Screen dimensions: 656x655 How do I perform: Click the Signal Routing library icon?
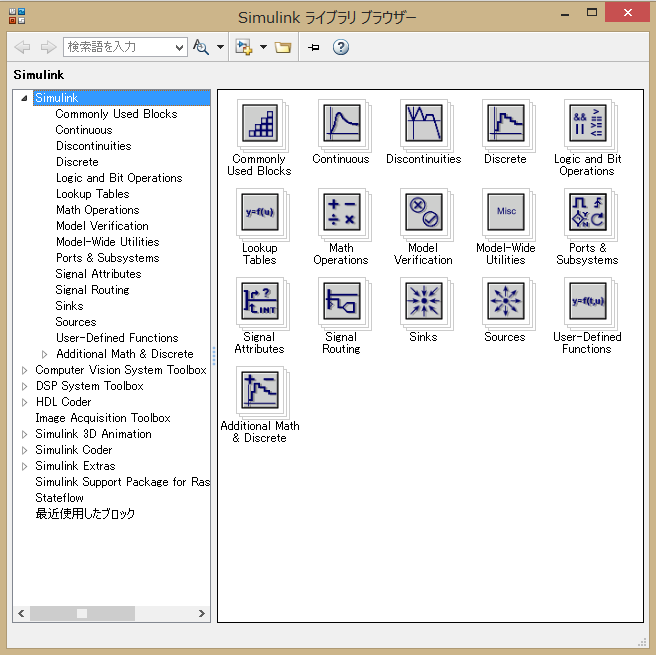[341, 301]
